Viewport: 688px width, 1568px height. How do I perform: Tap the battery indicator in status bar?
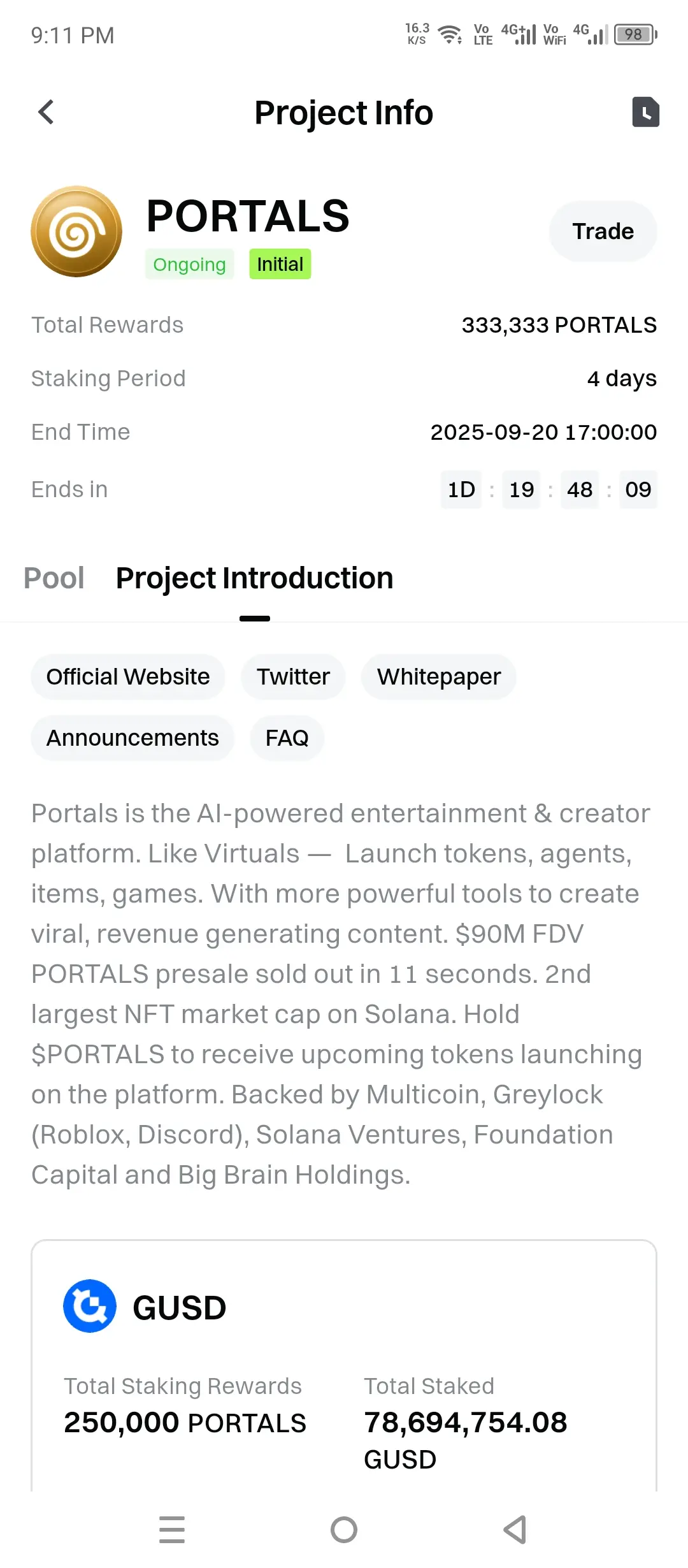[x=635, y=34]
